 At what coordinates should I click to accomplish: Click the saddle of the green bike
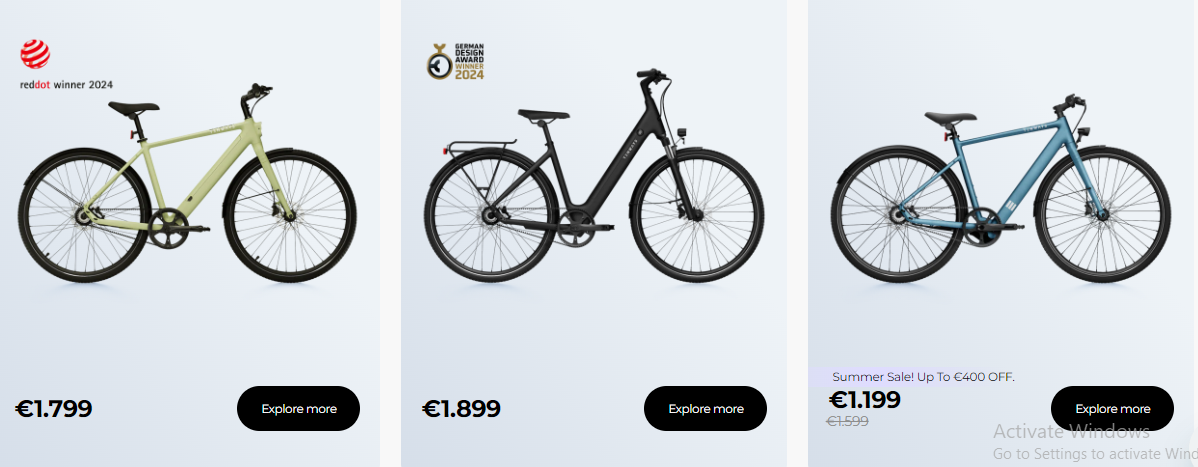pos(134,108)
